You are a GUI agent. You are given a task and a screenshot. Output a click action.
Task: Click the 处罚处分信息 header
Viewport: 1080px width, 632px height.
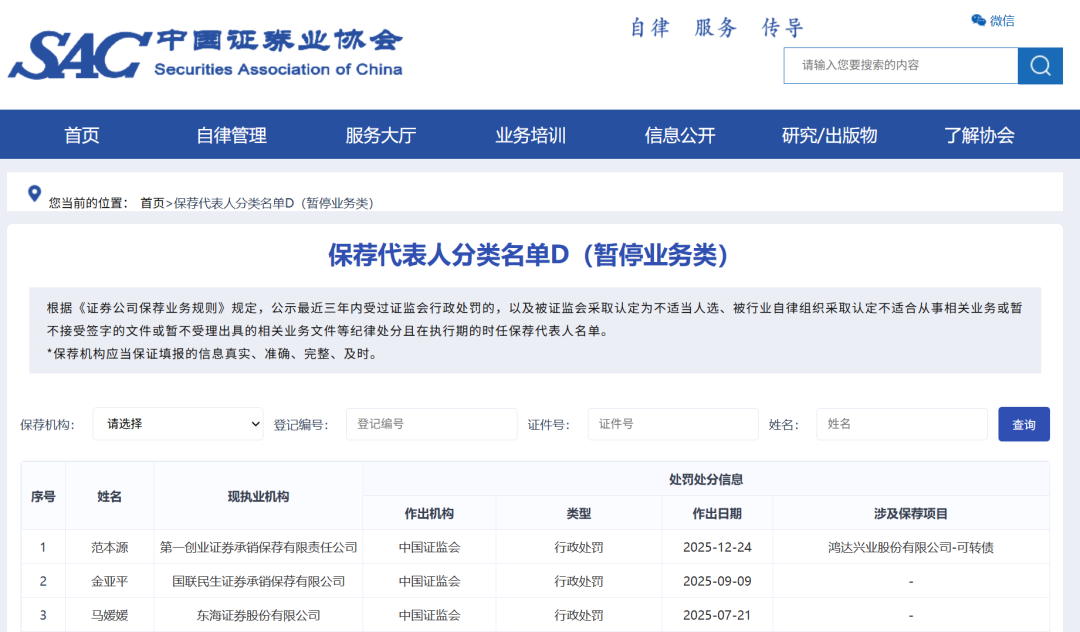(x=706, y=479)
